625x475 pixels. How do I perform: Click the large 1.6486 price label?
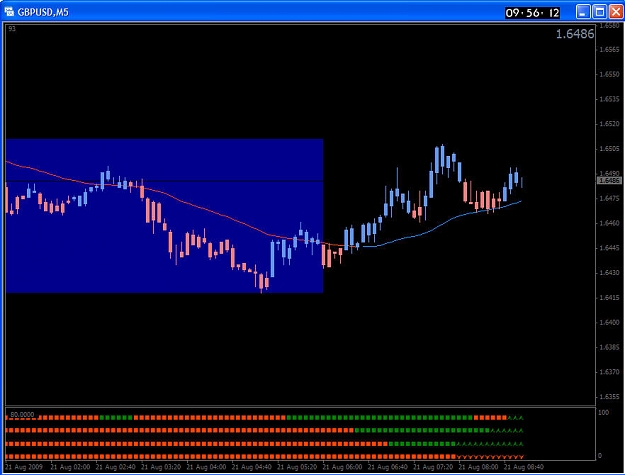575,34
